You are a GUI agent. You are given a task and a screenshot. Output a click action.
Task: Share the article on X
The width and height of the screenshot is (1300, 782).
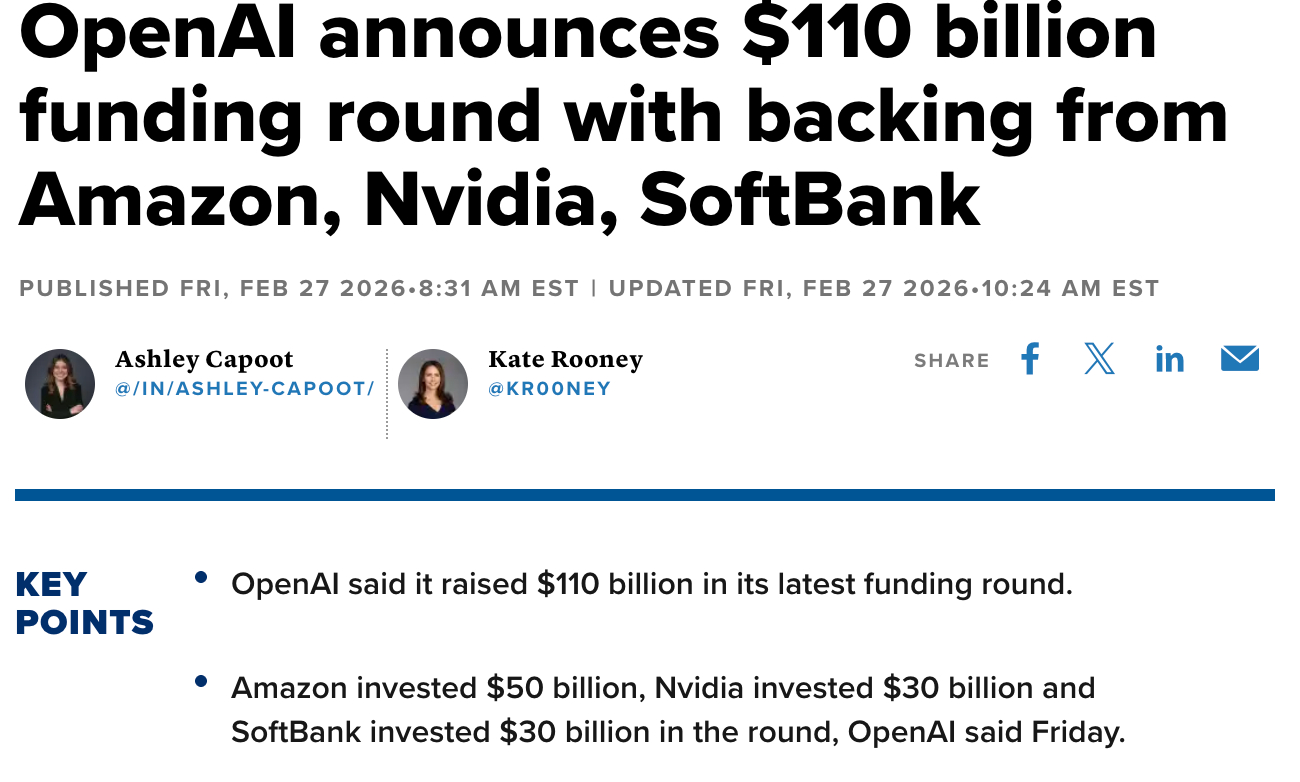[1099, 358]
